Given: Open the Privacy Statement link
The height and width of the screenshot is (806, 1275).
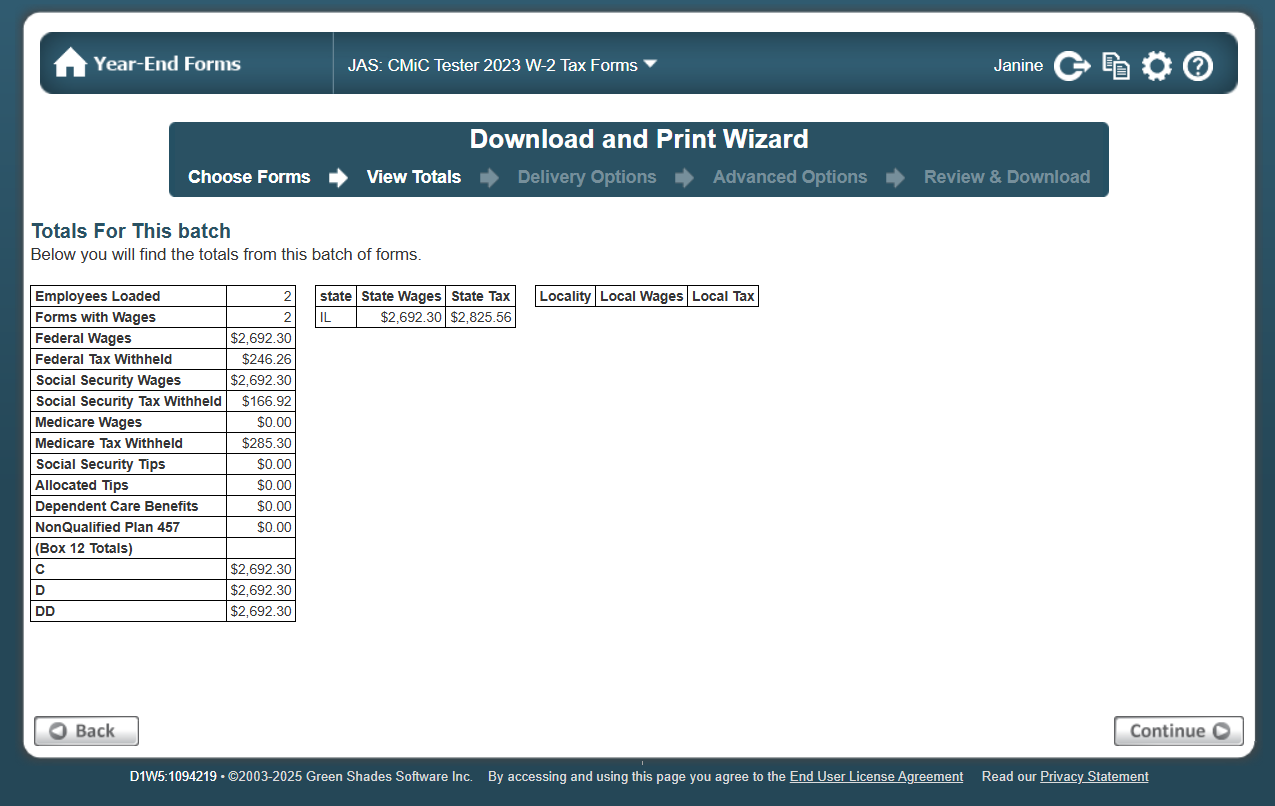Looking at the screenshot, I should (x=1094, y=777).
